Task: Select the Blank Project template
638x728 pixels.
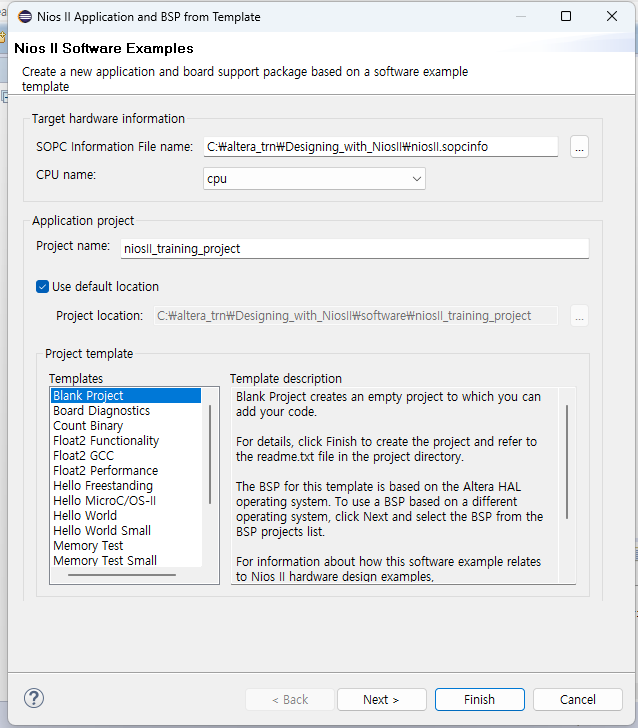Action: (x=126, y=396)
